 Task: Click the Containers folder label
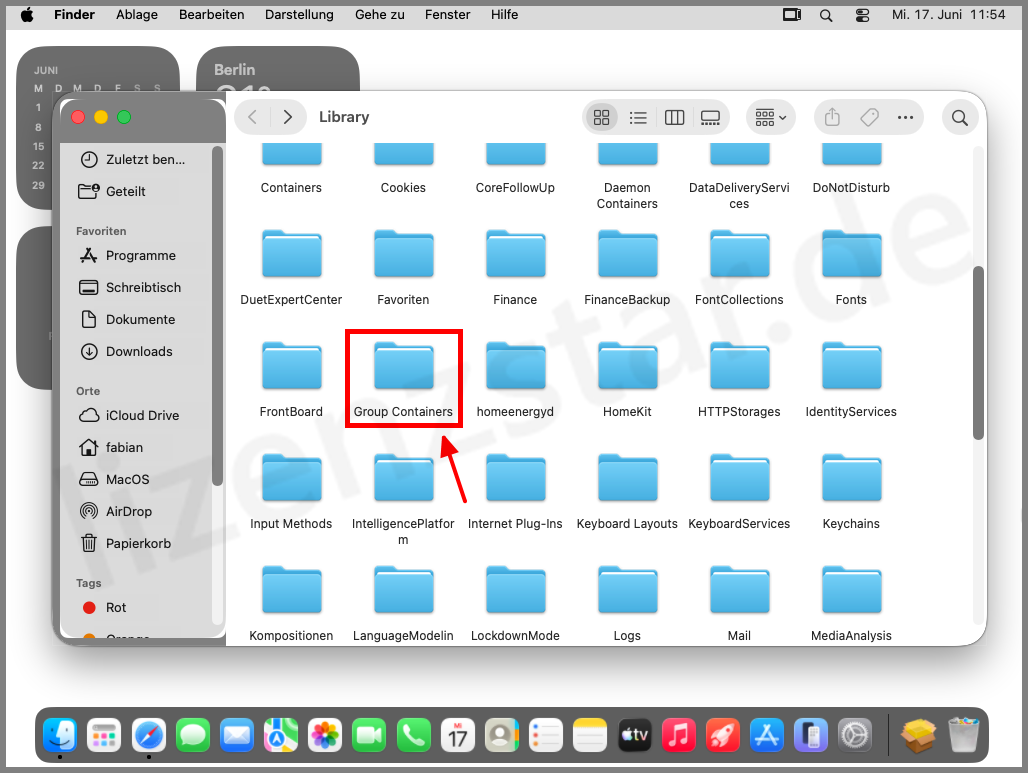[291, 188]
